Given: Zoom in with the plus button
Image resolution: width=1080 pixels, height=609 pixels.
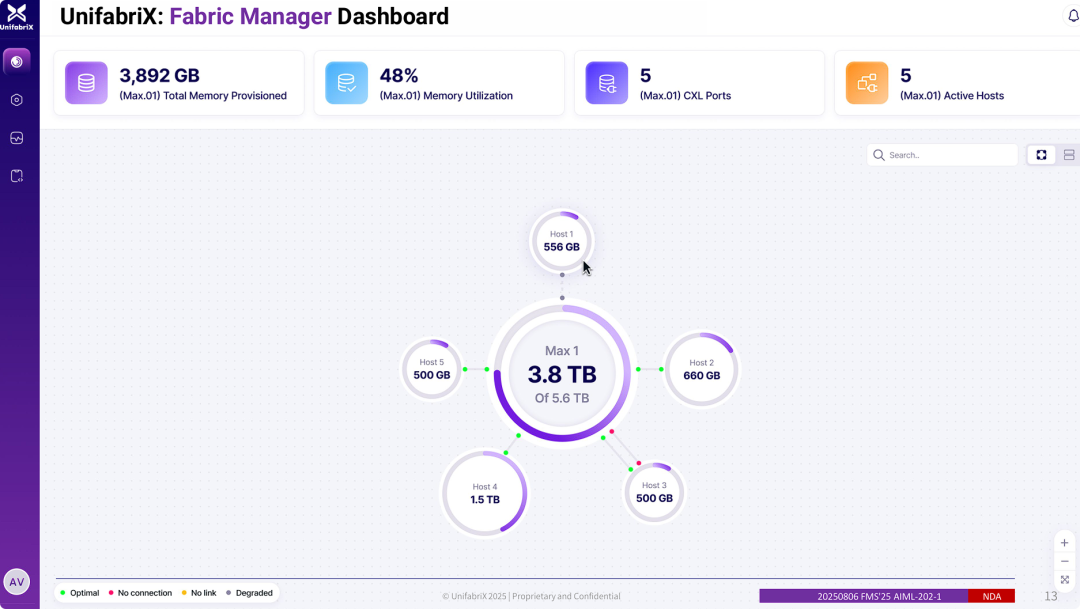Looking at the screenshot, I should click(x=1065, y=543).
